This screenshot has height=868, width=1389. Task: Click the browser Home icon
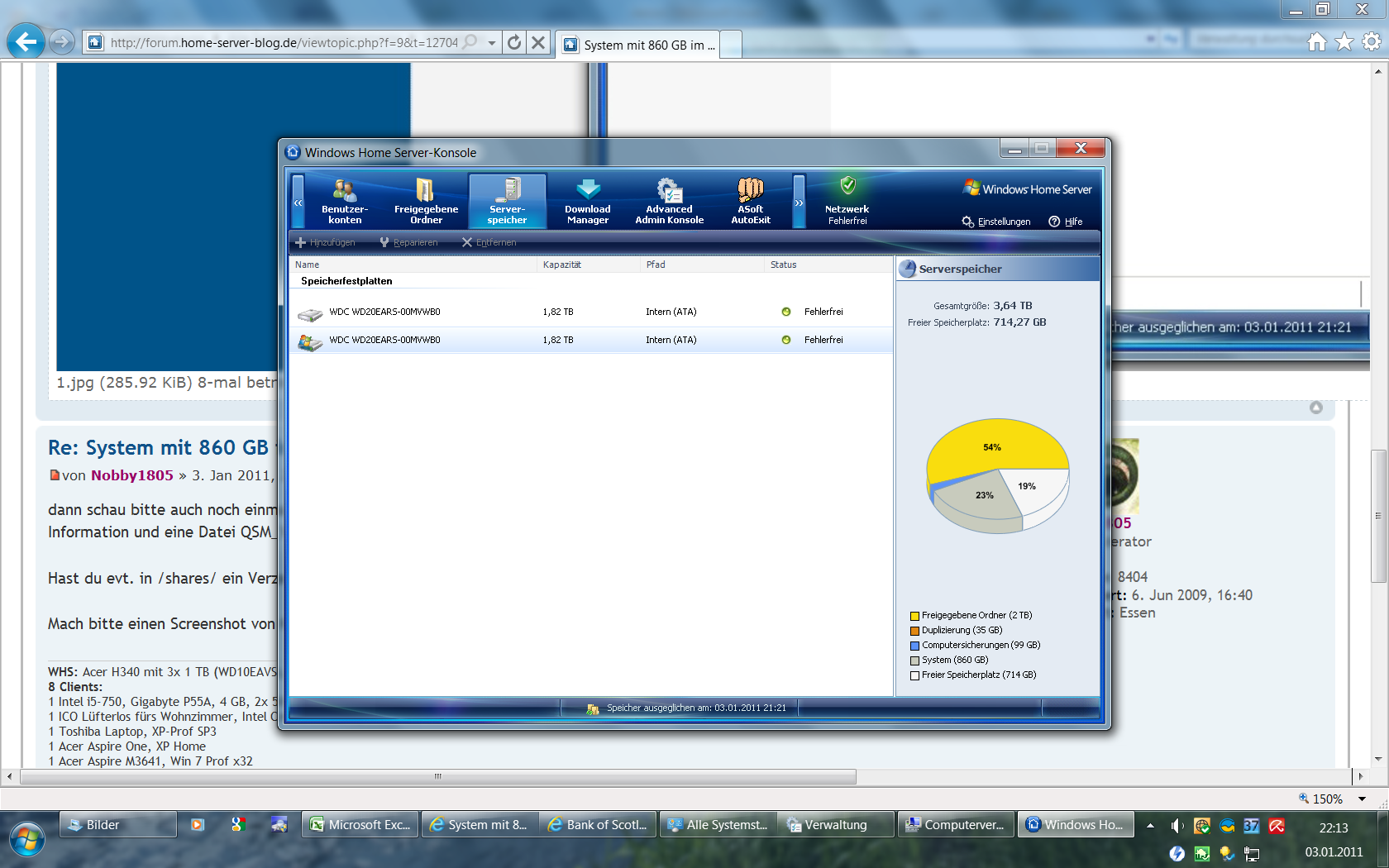coord(1317,41)
